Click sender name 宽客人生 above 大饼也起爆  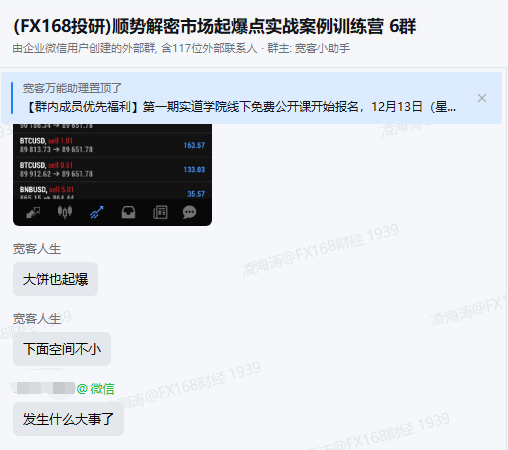37,249
